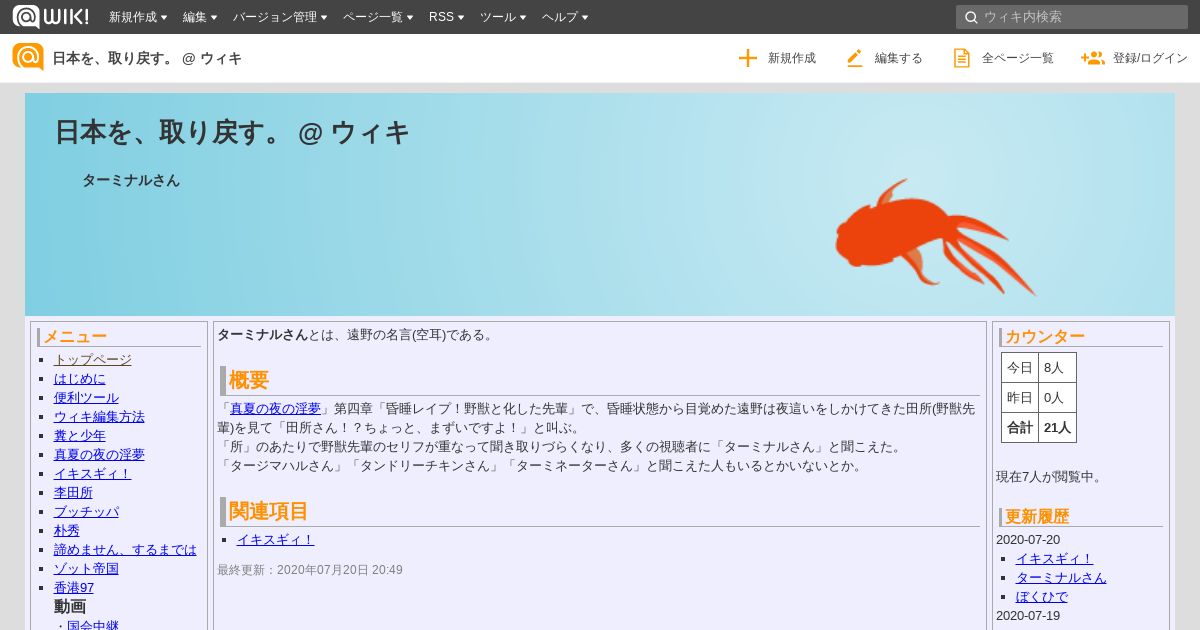Click the 2020-07-20 date in 更新履歴

(1028, 539)
